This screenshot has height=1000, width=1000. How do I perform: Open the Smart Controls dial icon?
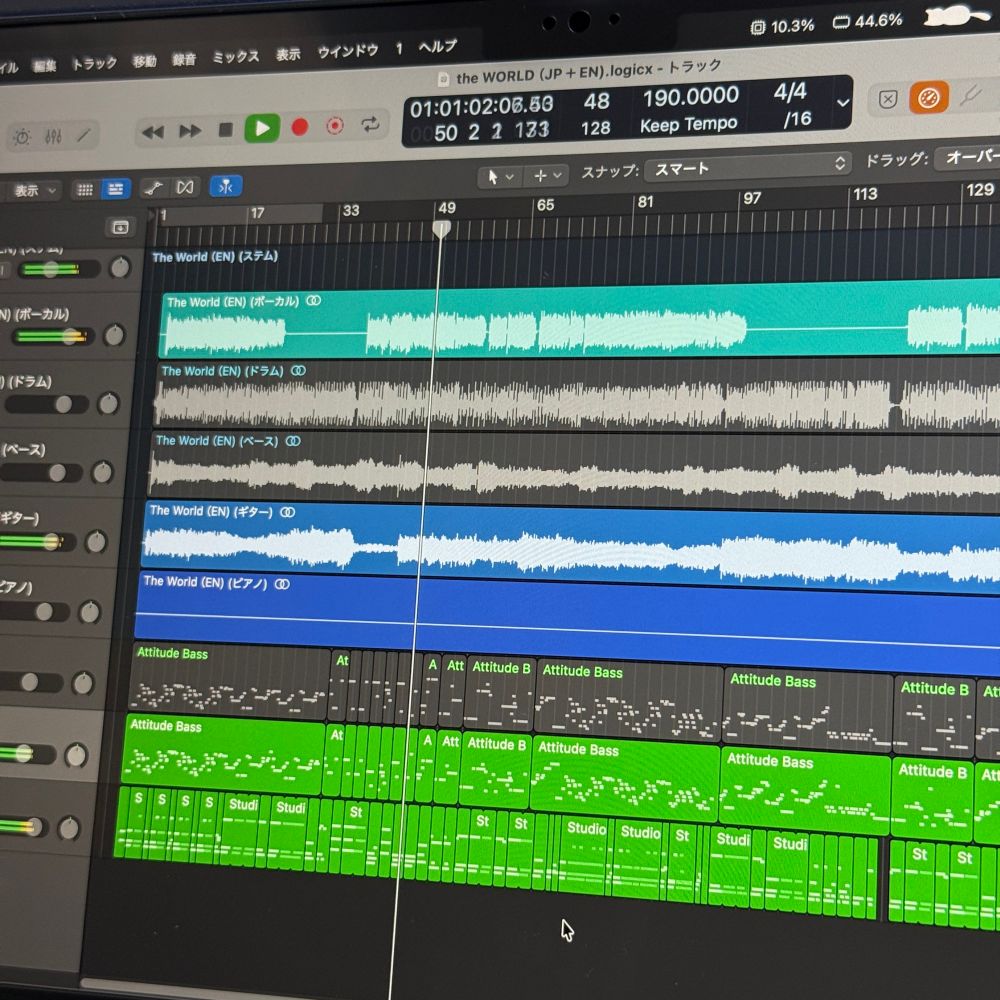(22, 137)
